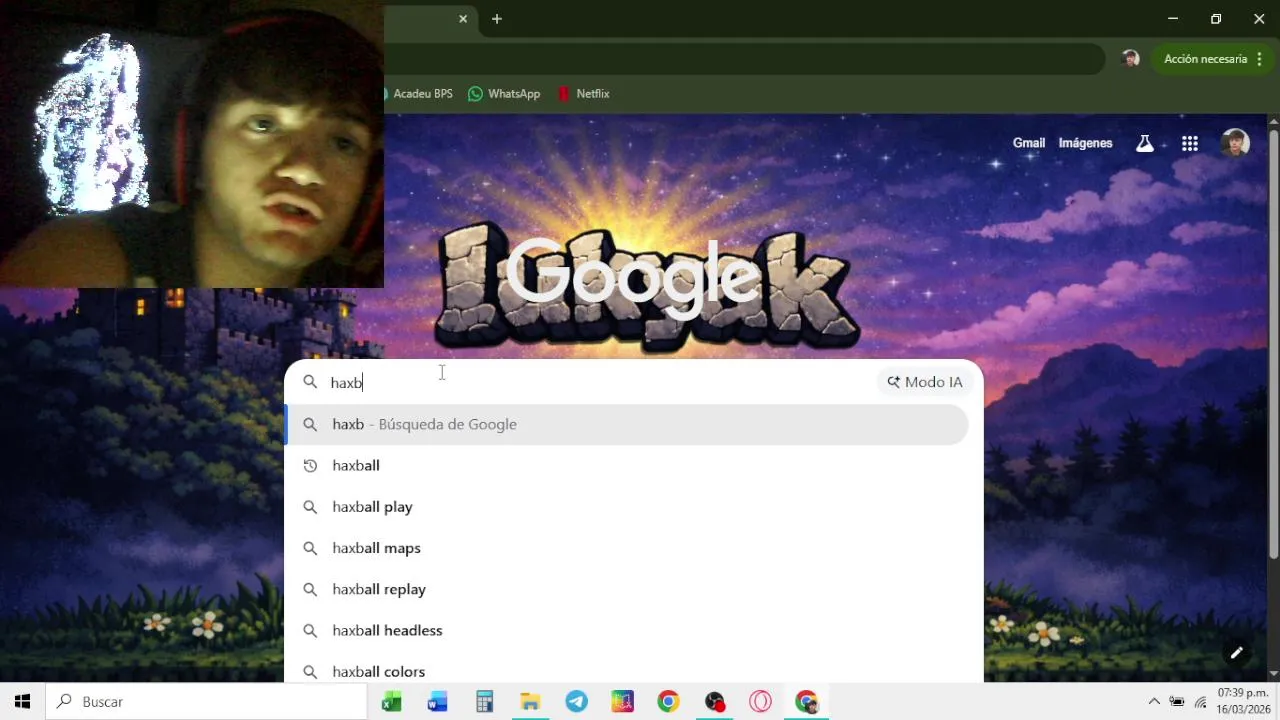1280x720 pixels.
Task: Click the pencil customize page icon
Action: (1236, 653)
